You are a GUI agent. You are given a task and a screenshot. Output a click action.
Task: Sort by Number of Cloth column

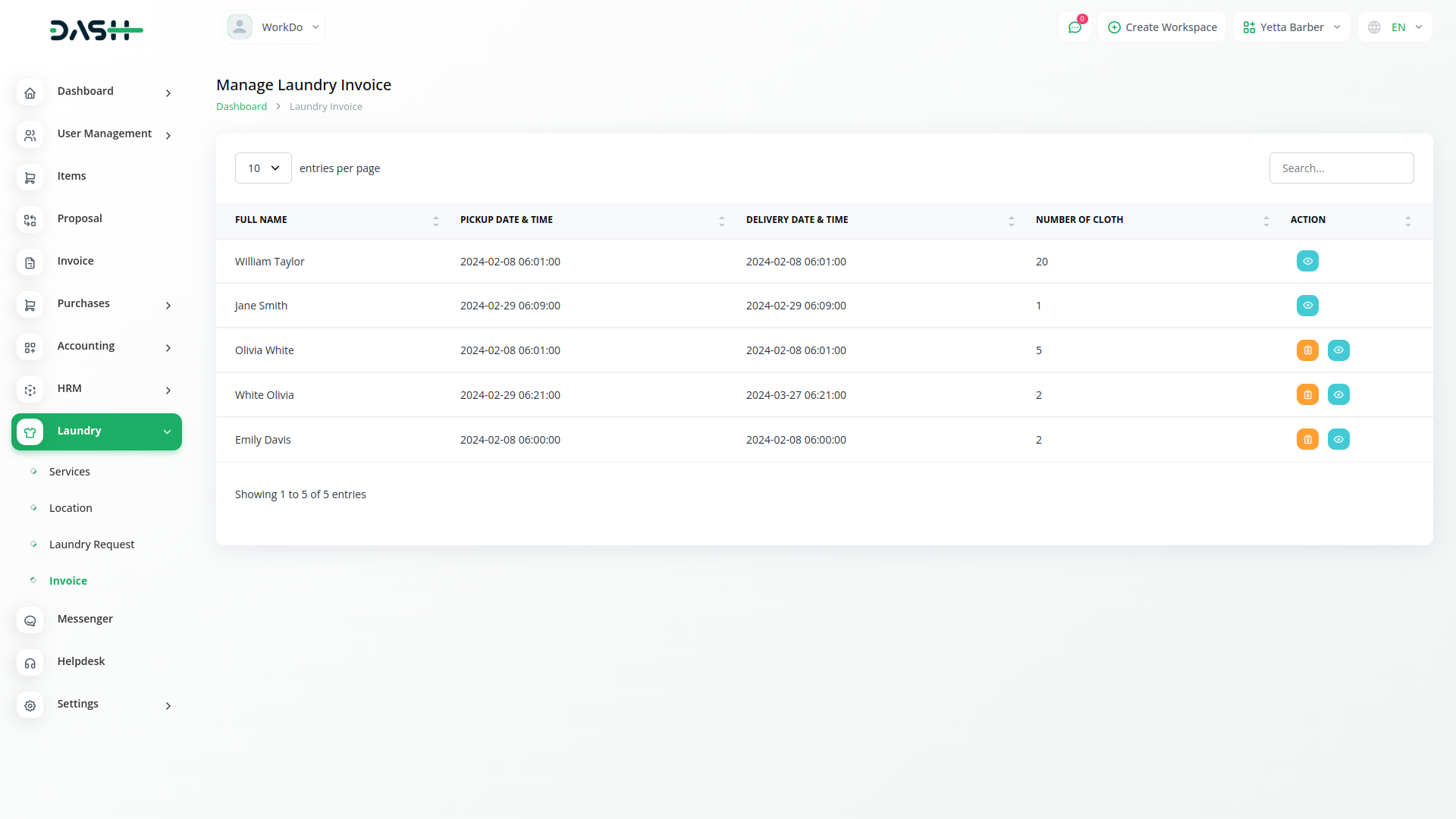pyautogui.click(x=1079, y=220)
